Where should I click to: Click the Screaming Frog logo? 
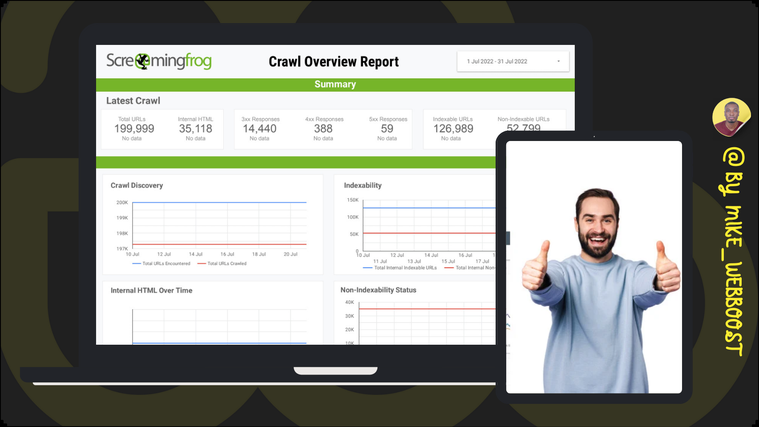click(x=159, y=61)
